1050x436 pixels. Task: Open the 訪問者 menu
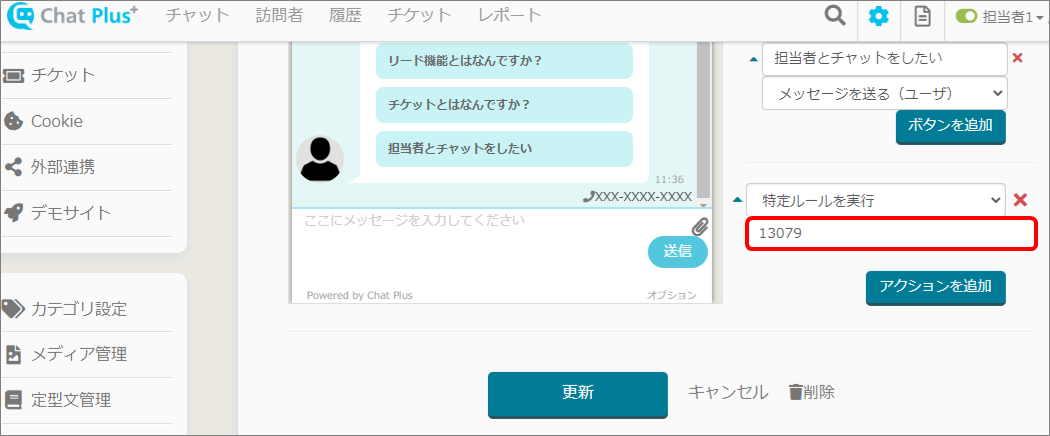point(279,16)
